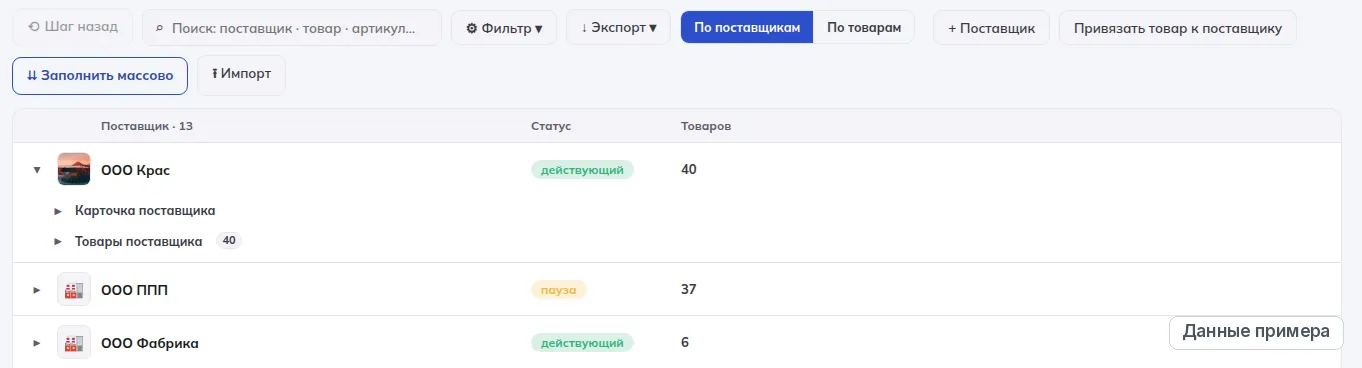Click the factory icon of ООО ППП

point(74,290)
